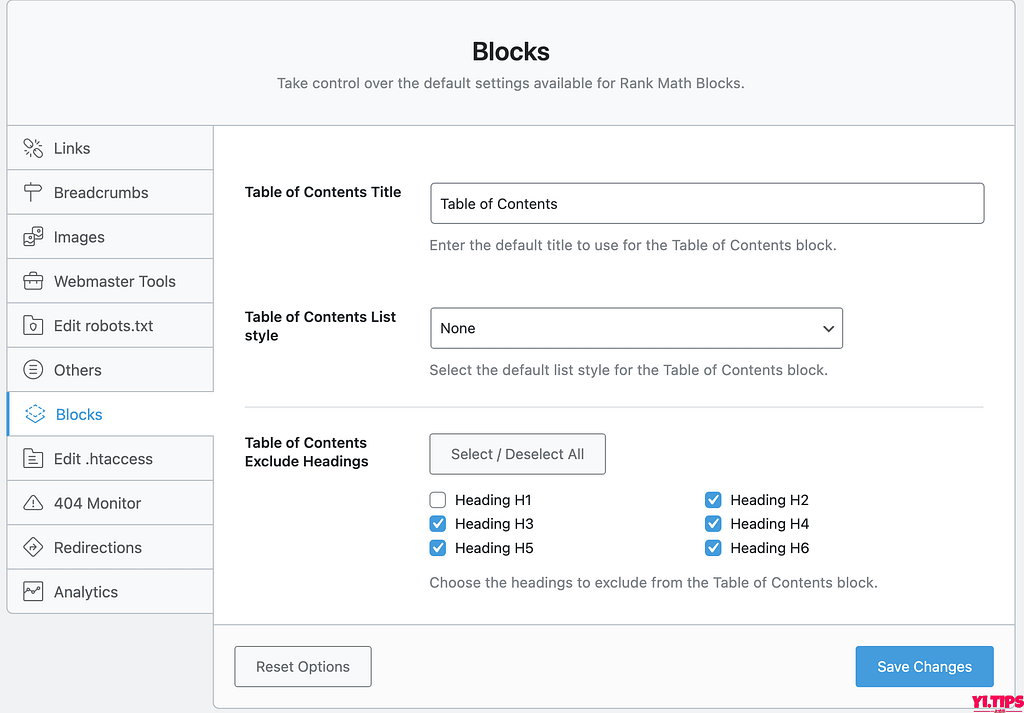
Task: Click the Table of Contents Title label
Action: pos(323,193)
